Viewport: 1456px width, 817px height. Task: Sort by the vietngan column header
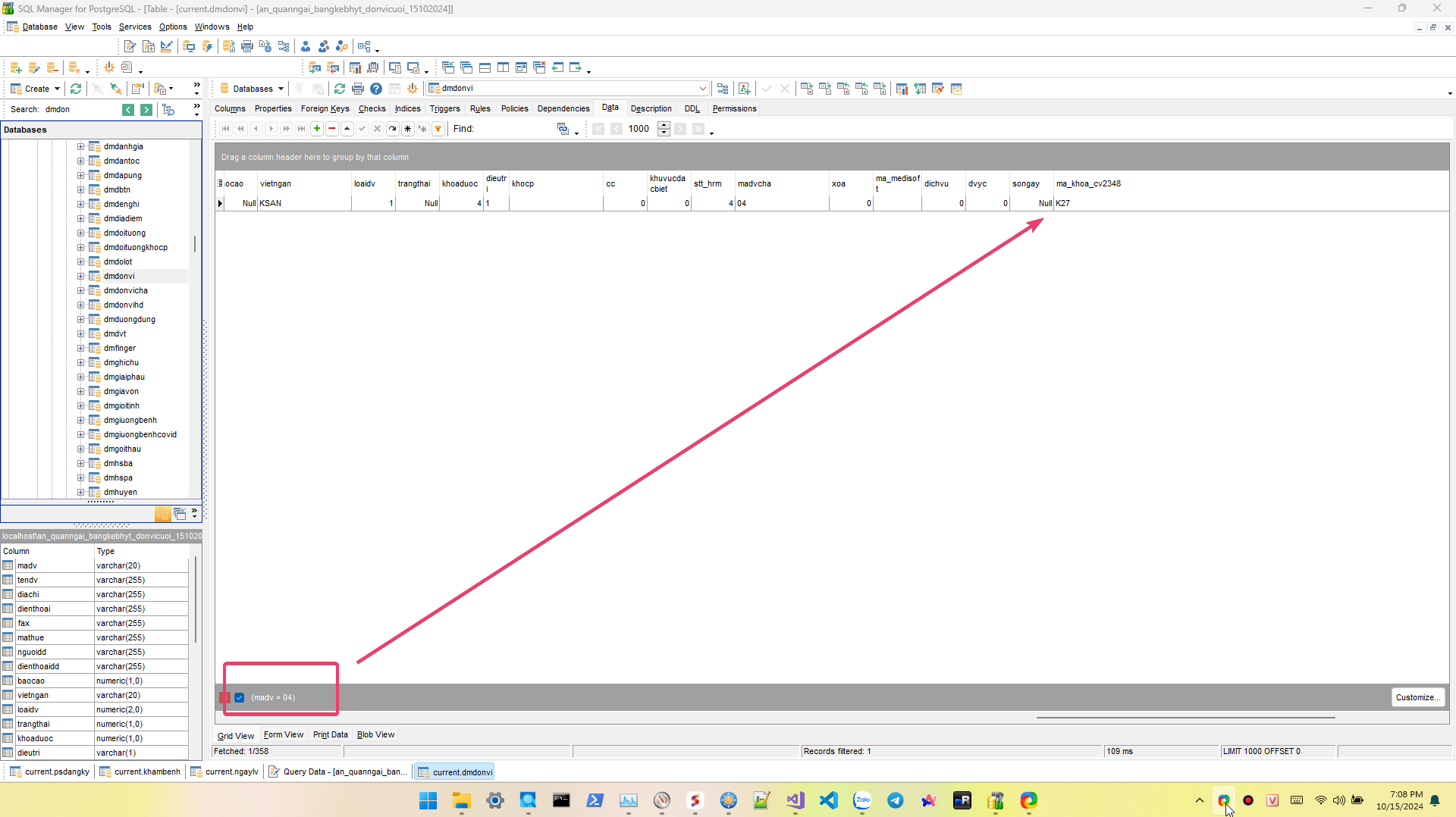point(304,183)
